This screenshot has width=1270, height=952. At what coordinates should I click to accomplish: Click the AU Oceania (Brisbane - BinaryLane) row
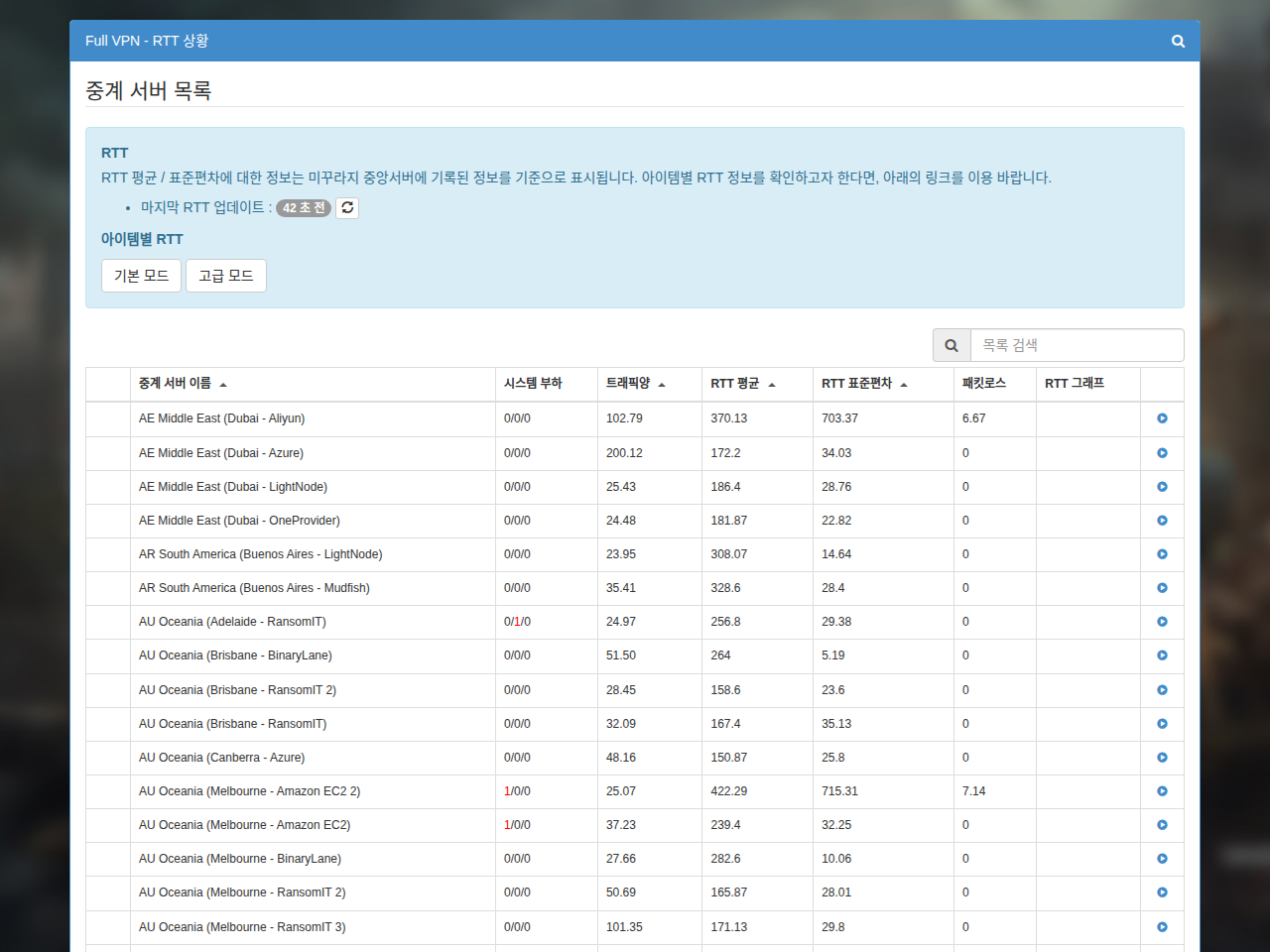[635, 655]
